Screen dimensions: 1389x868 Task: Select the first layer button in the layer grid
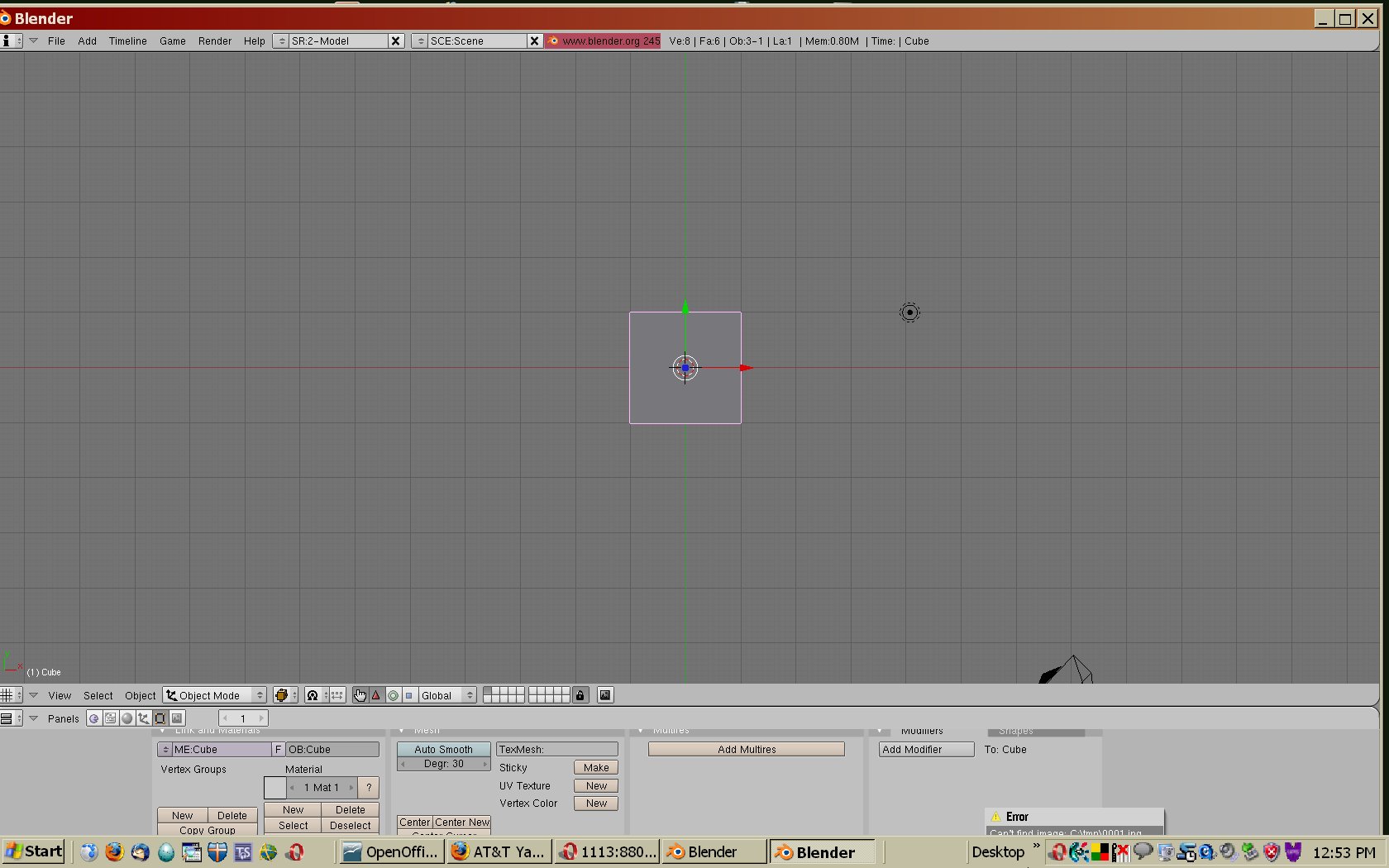(x=487, y=691)
